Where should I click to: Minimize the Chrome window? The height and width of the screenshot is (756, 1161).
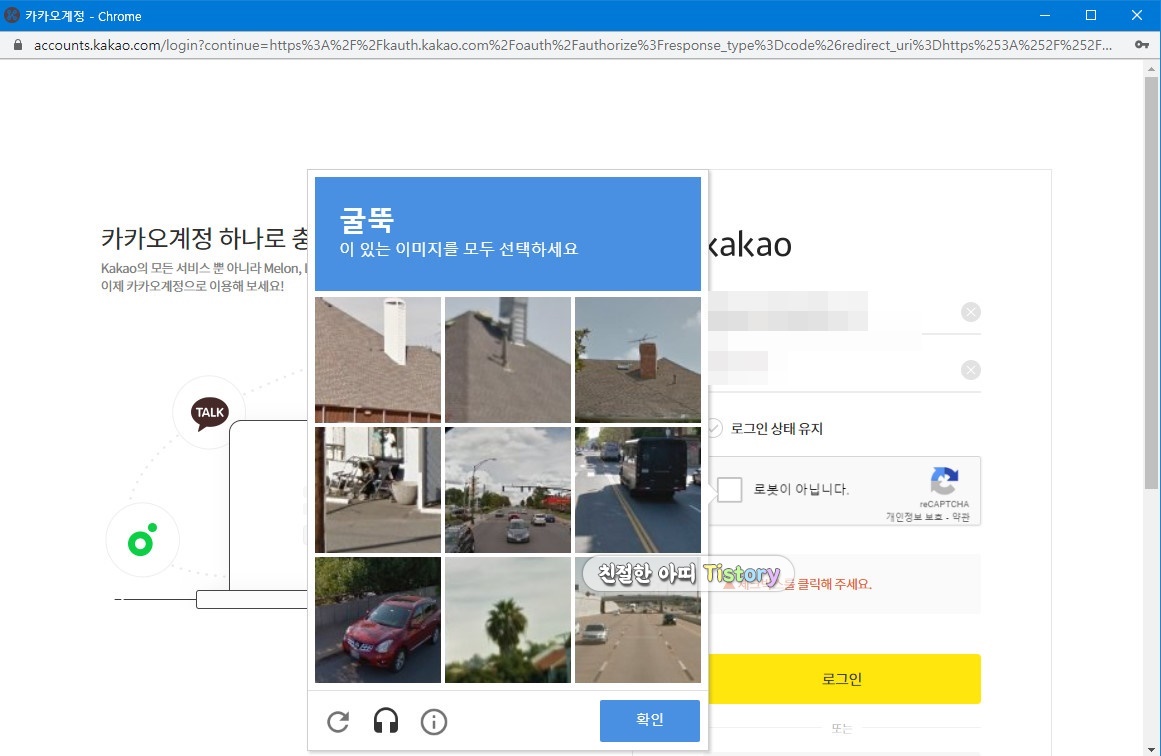coord(1045,15)
